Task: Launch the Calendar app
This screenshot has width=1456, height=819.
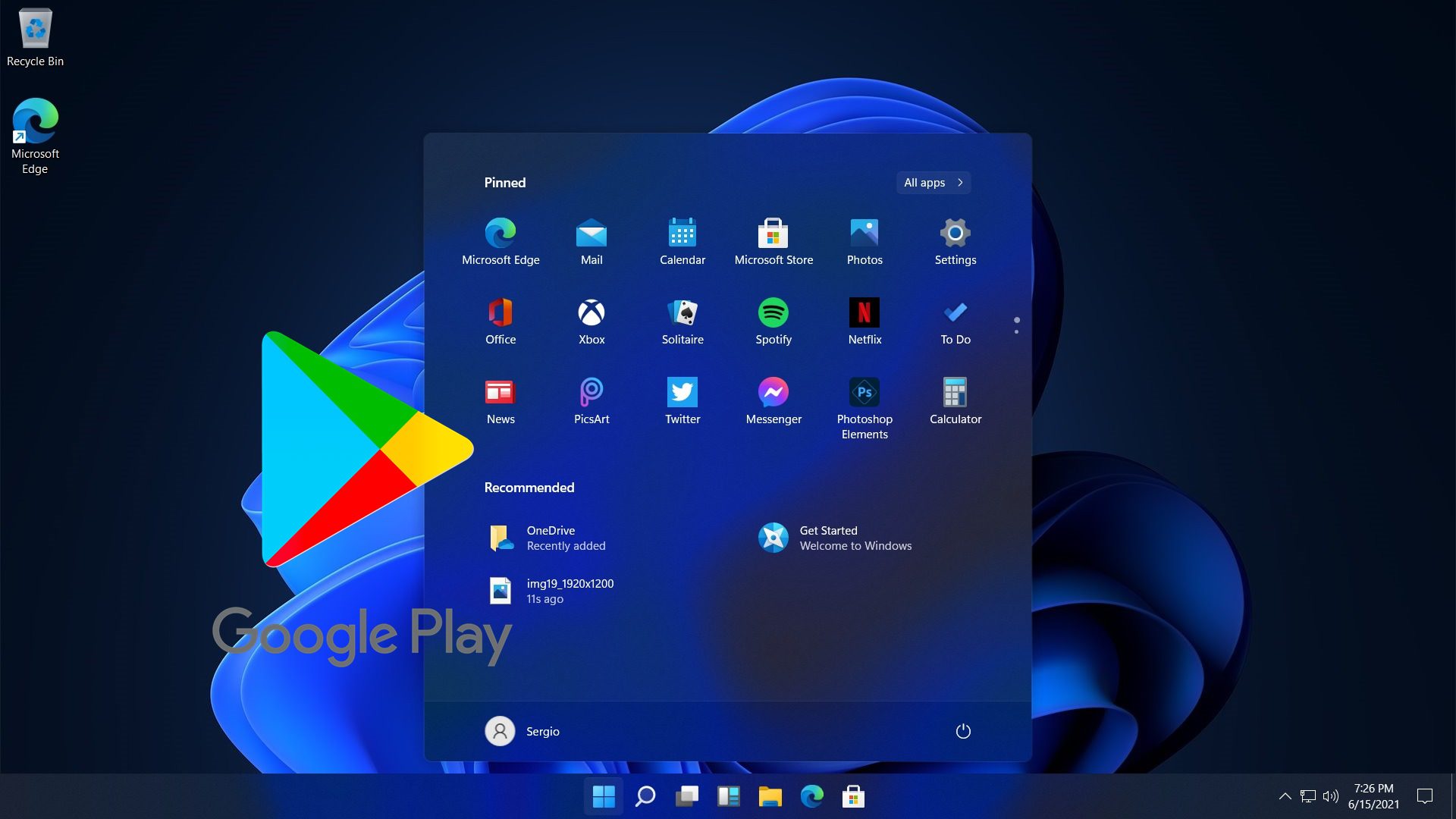Action: (x=682, y=241)
